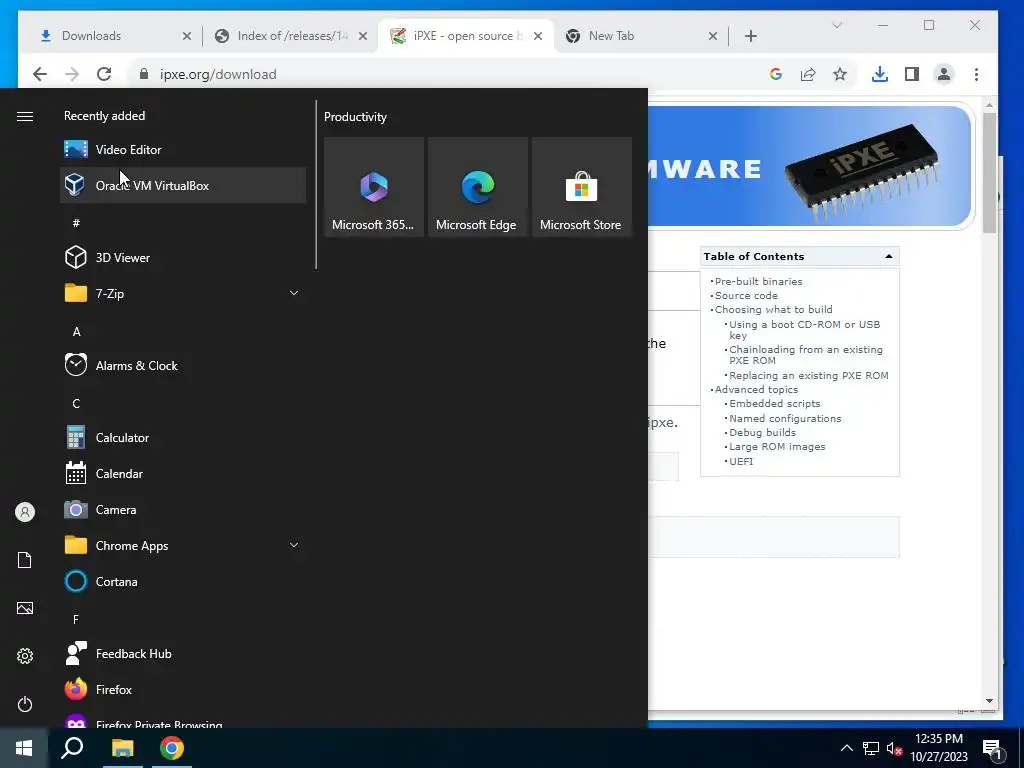Click Chrome back arrow

coord(40,74)
